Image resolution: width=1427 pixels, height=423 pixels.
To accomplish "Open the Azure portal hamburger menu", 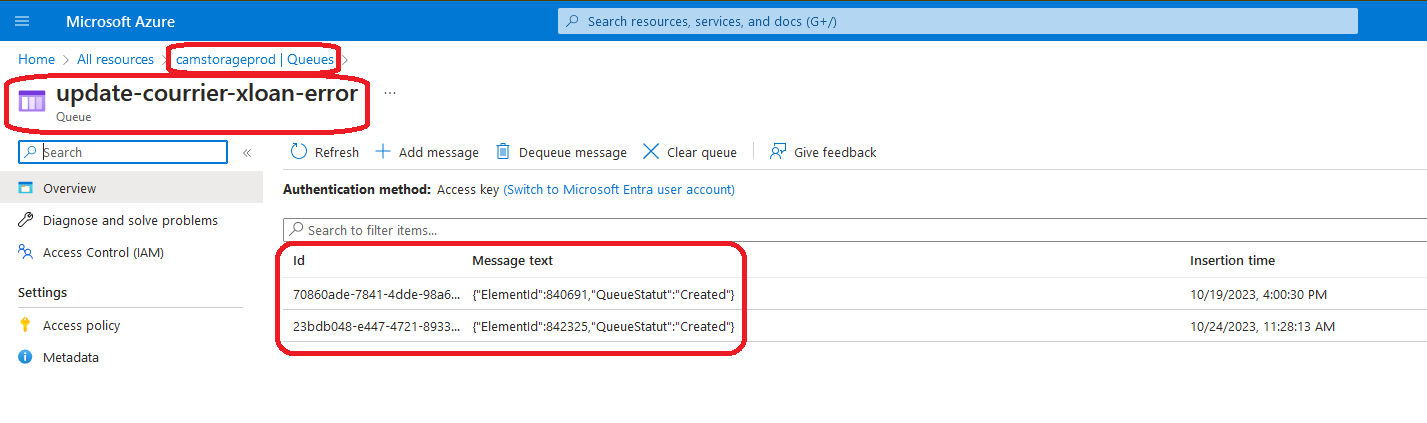I will 23,21.
